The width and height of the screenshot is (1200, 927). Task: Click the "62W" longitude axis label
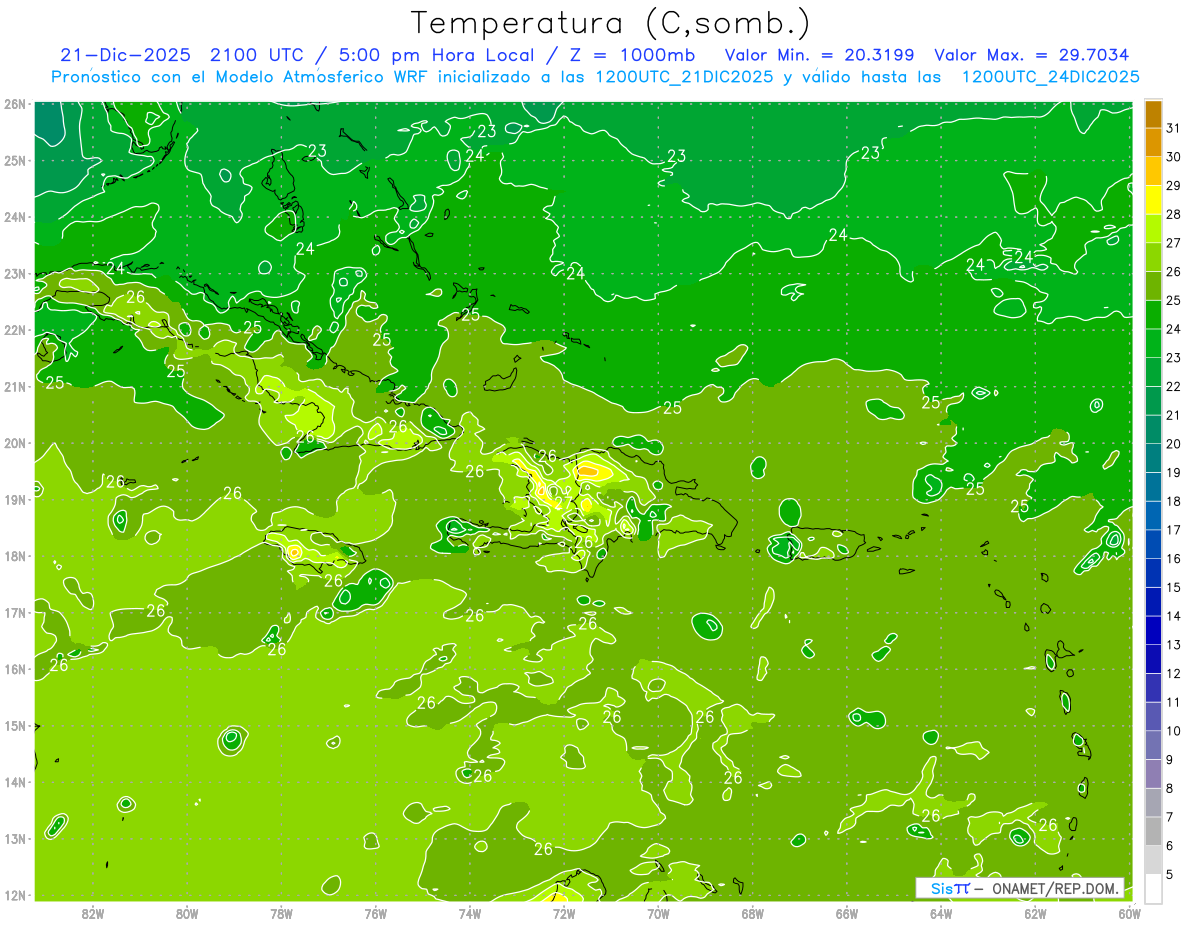1035,912
